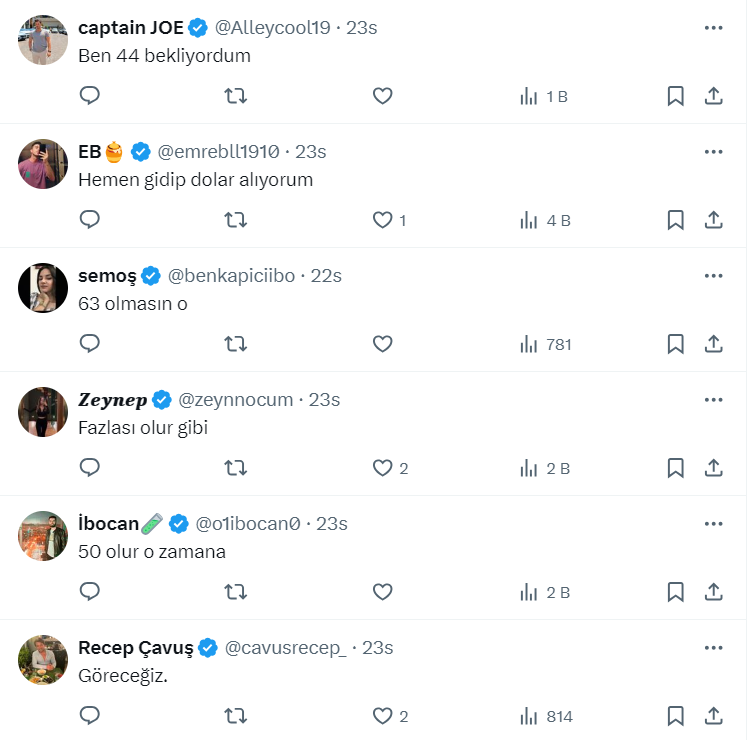Reply to captain JOE's tweet
749x740 pixels.
coord(90,96)
